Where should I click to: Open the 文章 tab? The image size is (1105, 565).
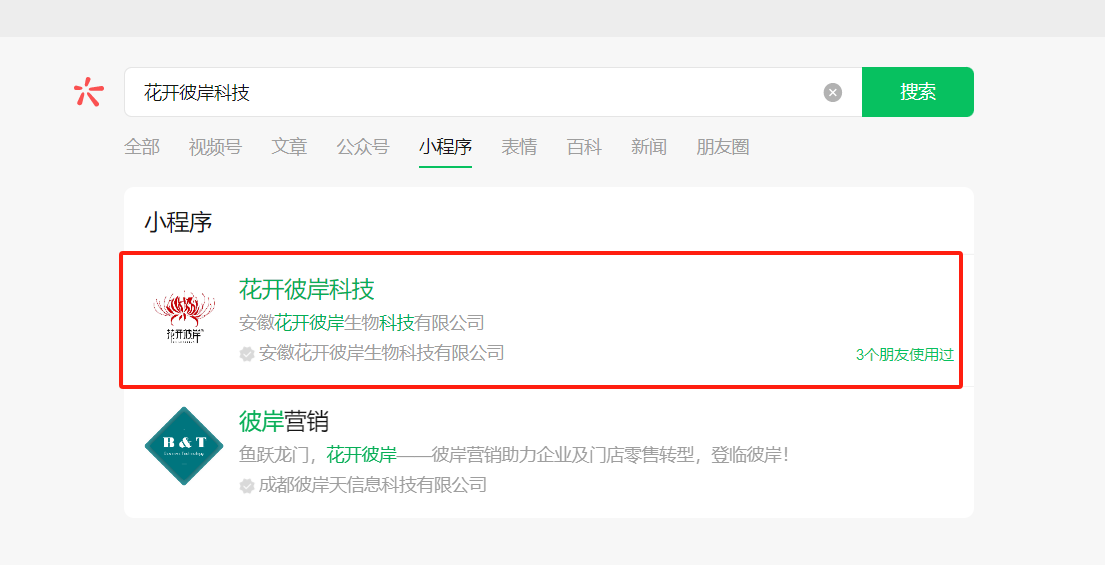pyautogui.click(x=289, y=147)
